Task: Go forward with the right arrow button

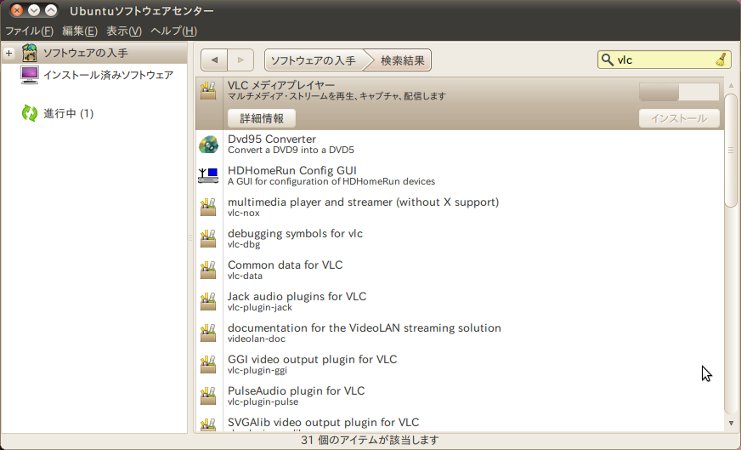Action: pyautogui.click(x=240, y=60)
